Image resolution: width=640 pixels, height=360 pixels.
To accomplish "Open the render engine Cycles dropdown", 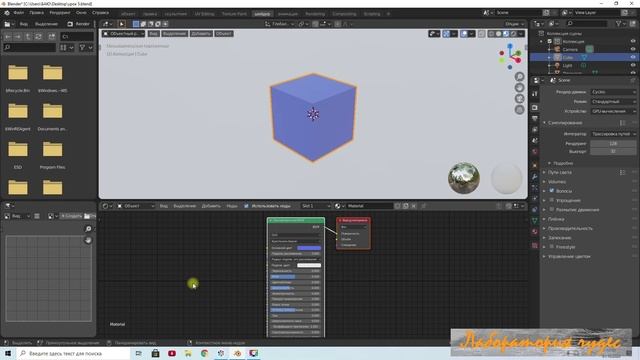I will pyautogui.click(x=613, y=92).
